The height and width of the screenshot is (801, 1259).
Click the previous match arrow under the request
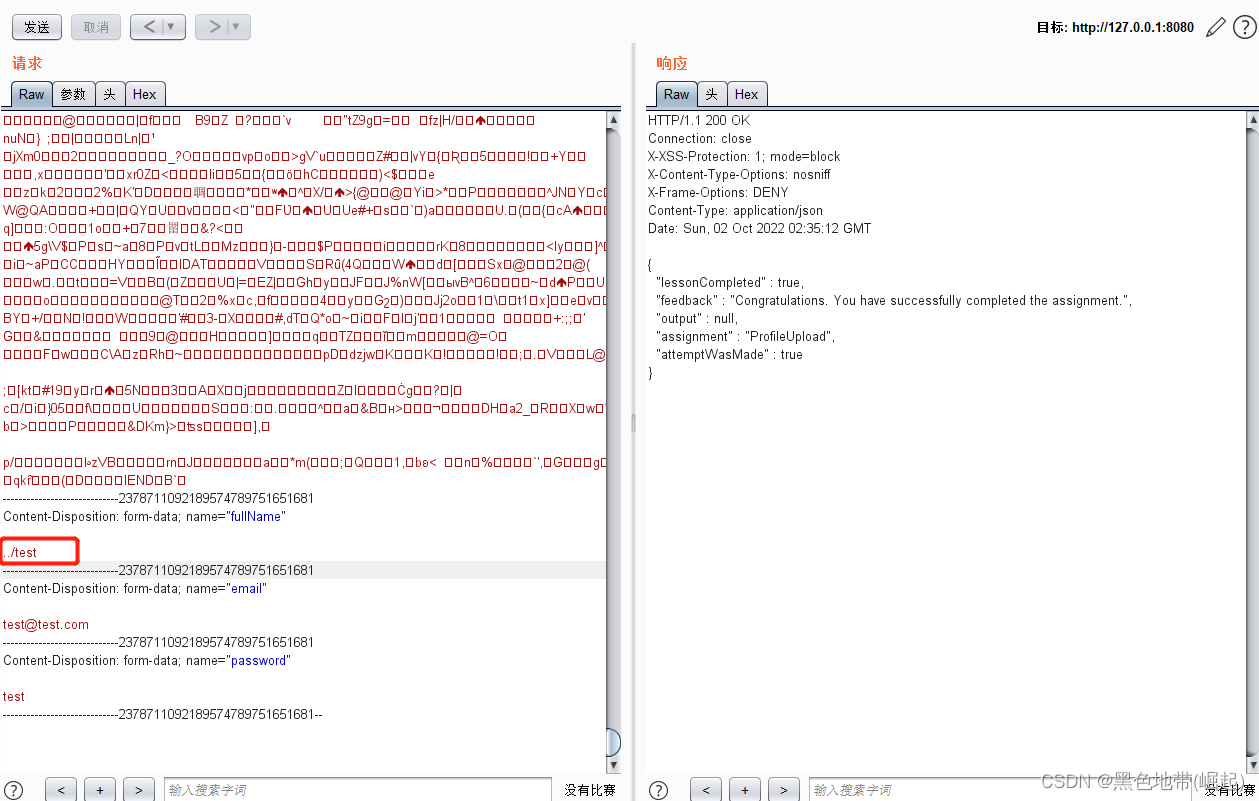61,789
